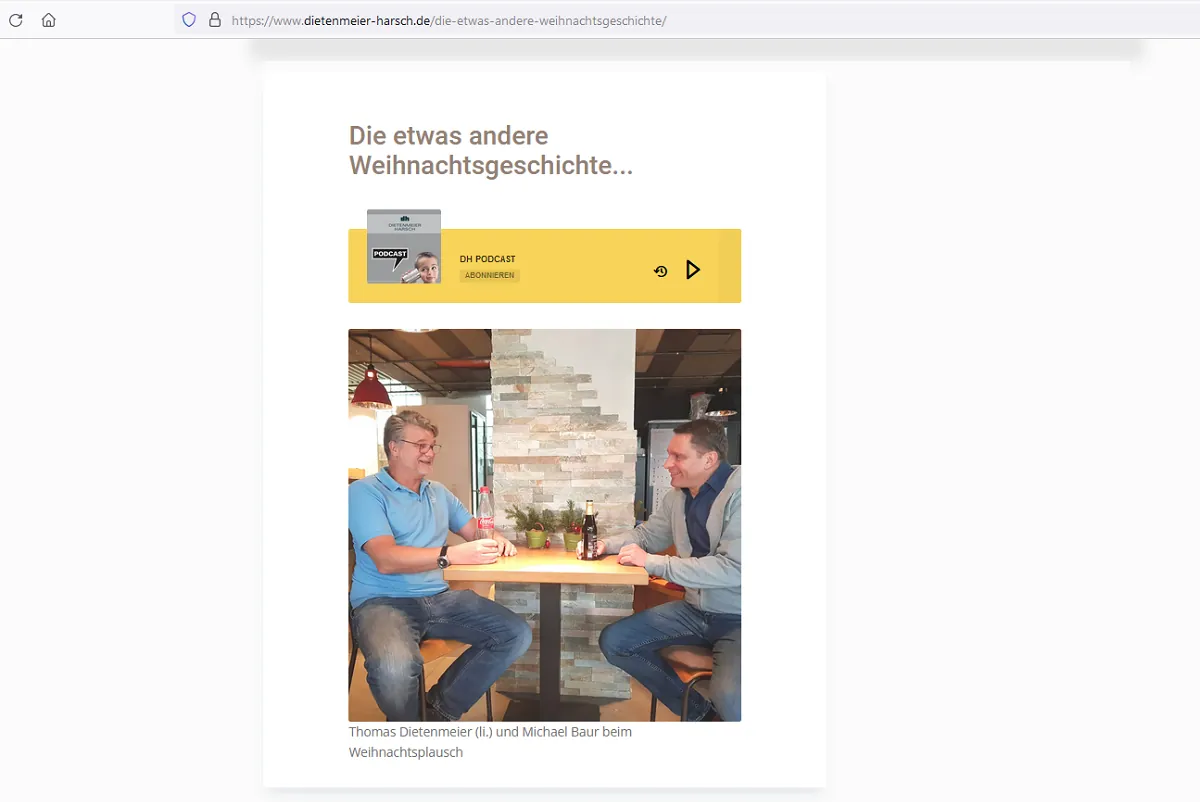Click the PODCAST speech-bubble logo on the cover
Viewport: 1200px width, 802px height.
pyautogui.click(x=388, y=255)
